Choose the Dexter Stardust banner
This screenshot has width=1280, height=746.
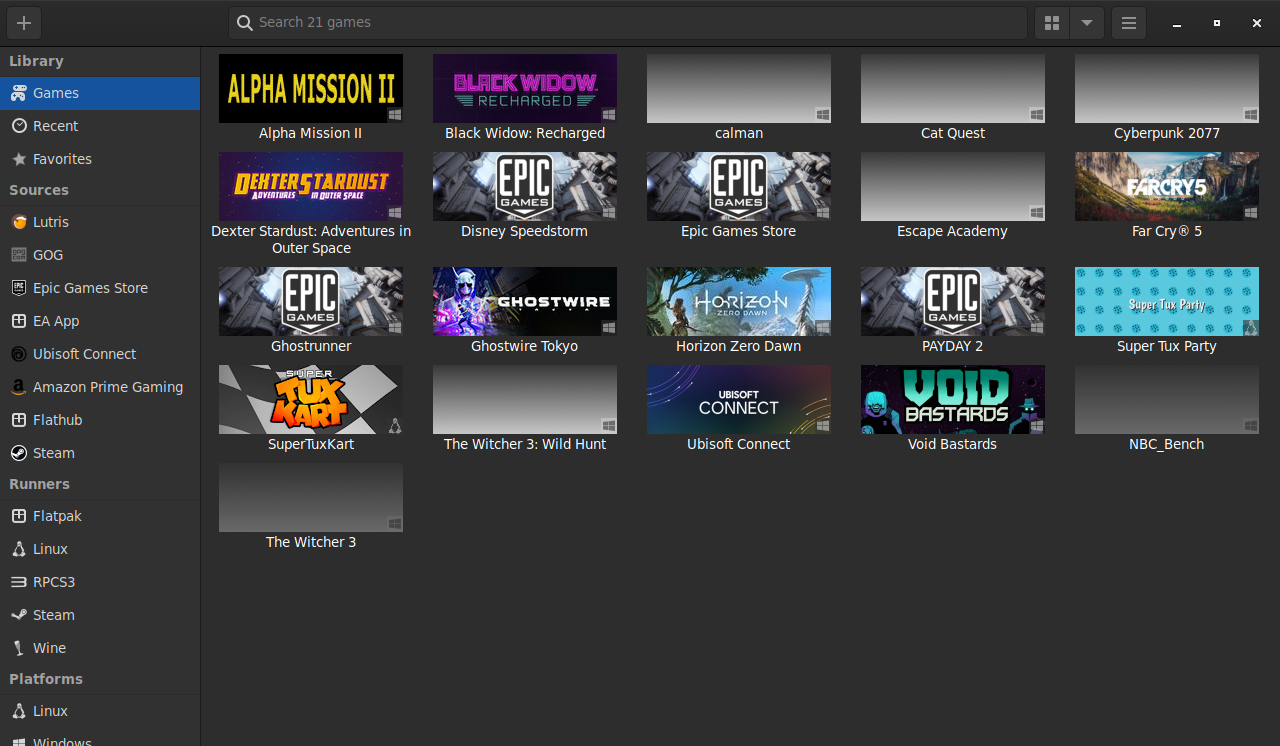[x=311, y=186]
